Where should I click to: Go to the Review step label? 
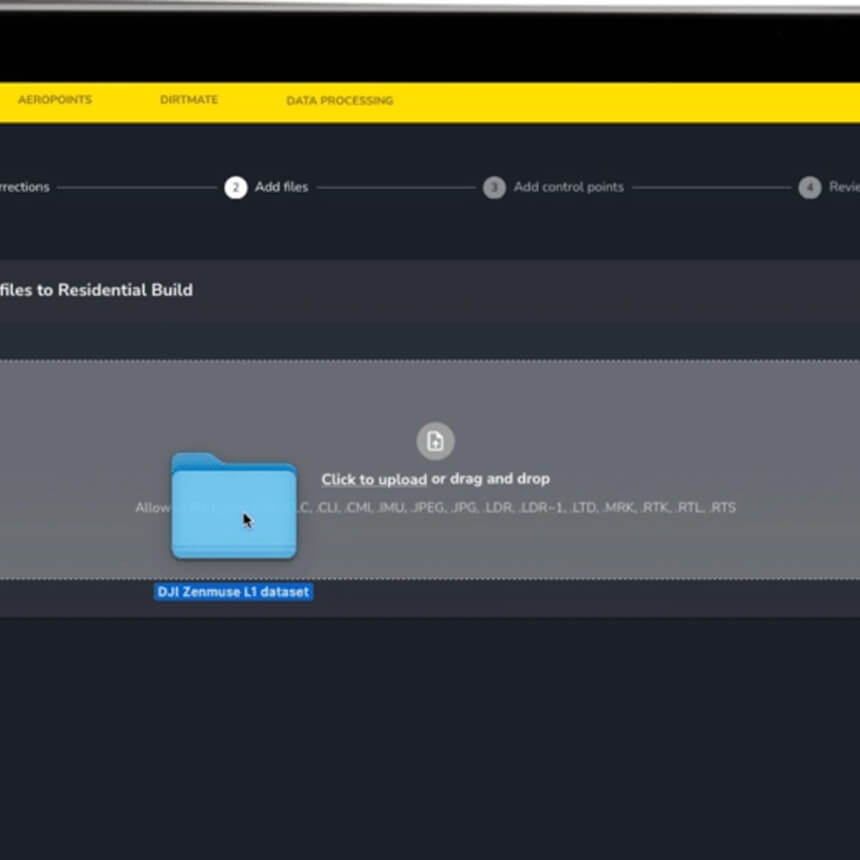pos(843,187)
